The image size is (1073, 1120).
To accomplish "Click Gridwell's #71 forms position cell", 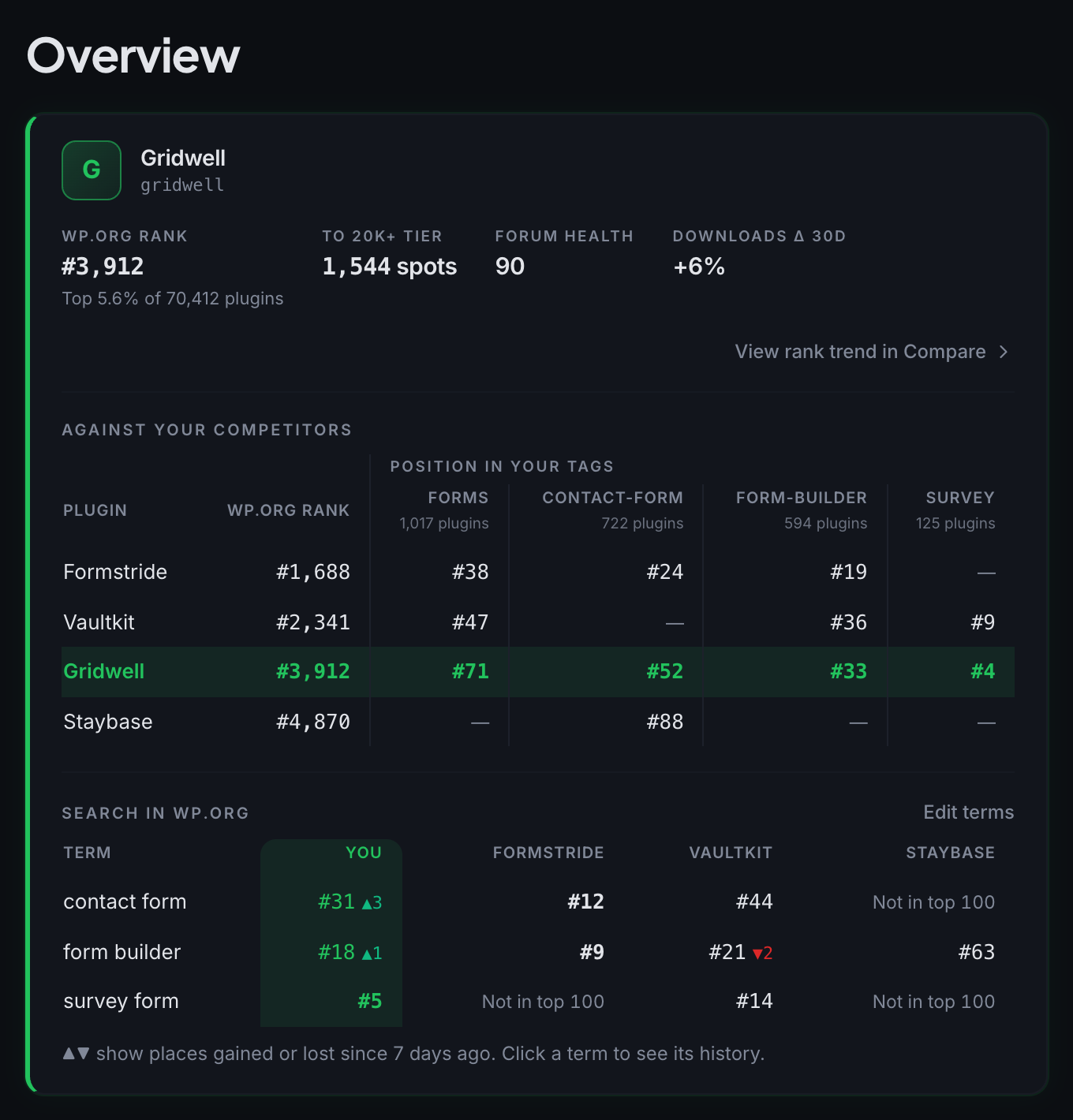I will [x=470, y=671].
